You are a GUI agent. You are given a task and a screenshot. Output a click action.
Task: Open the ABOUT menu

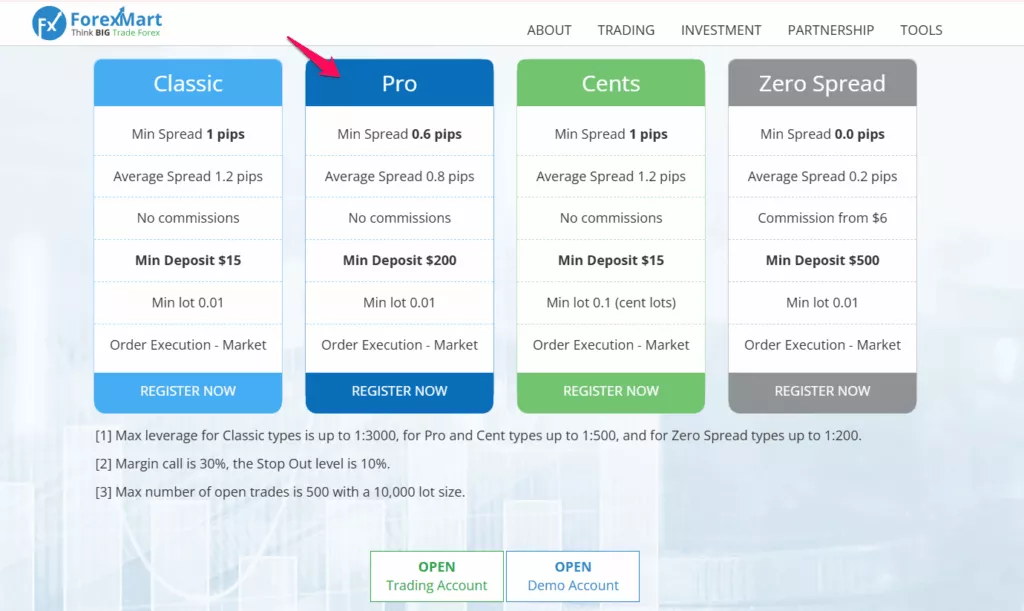[x=549, y=30]
